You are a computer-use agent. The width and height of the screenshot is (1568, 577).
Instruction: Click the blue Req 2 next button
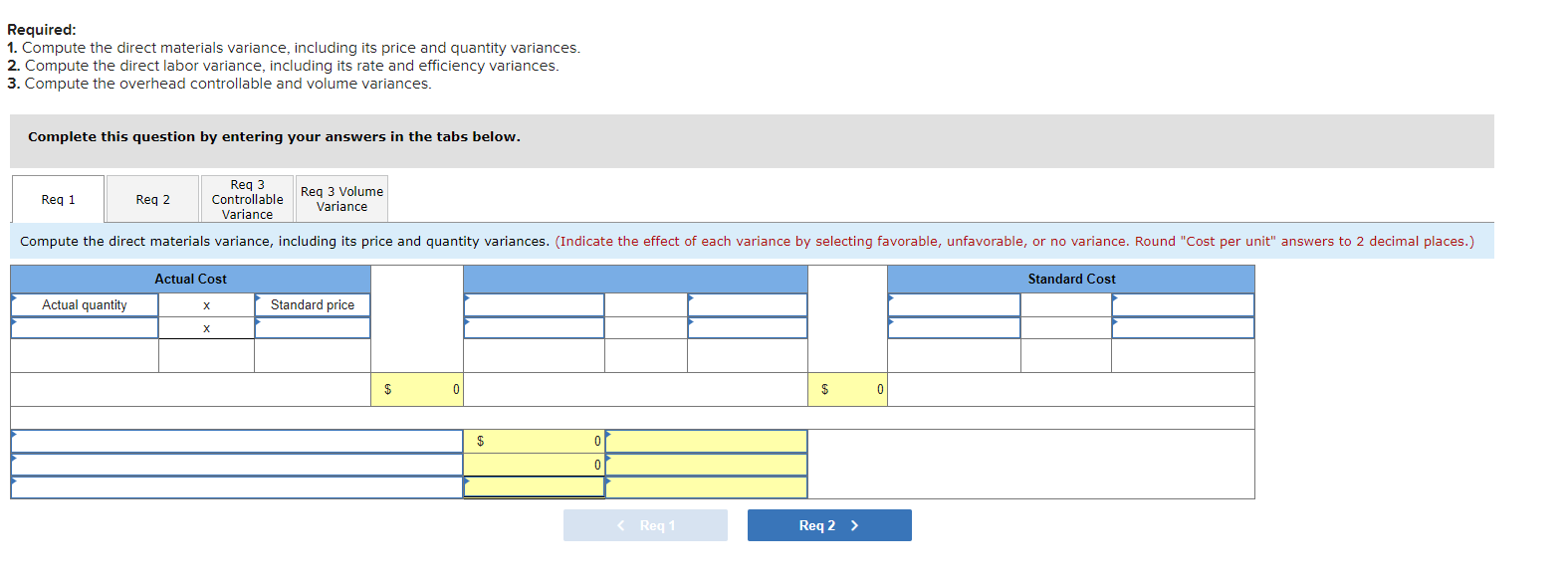point(829,525)
